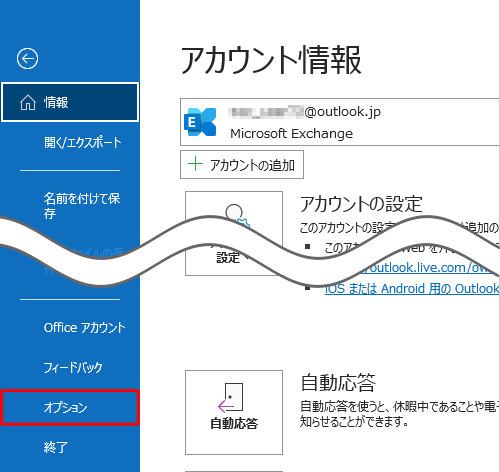Open 開く/エクスポート in the sidebar
500x472 pixels.
tap(83, 142)
